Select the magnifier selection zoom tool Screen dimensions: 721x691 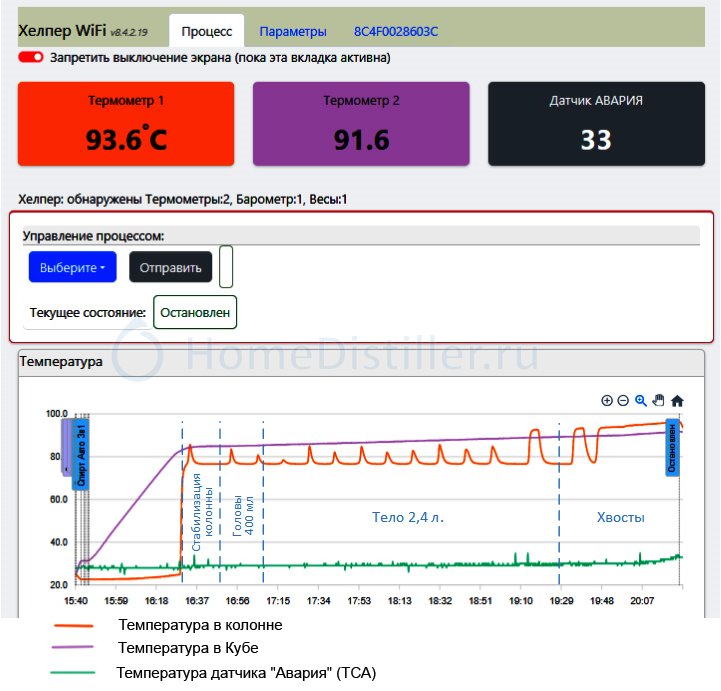[641, 400]
